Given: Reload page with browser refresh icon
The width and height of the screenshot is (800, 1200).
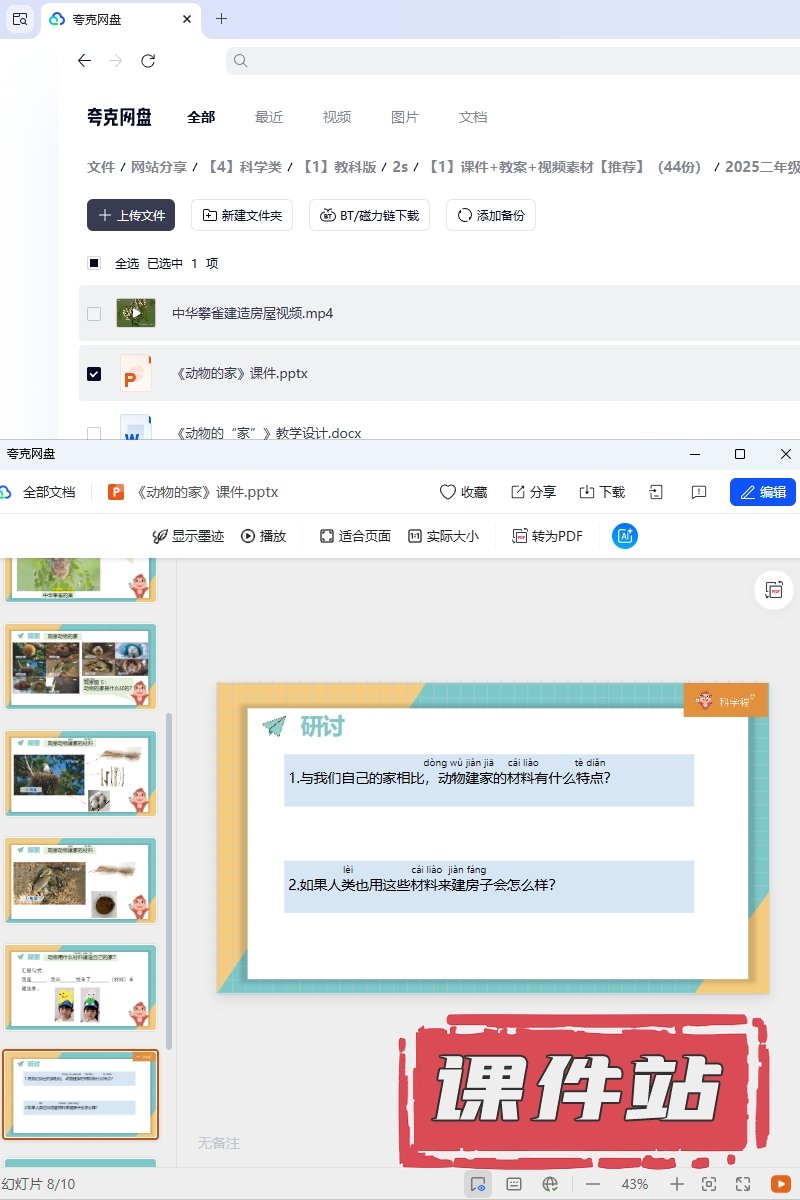Looking at the screenshot, I should [148, 61].
